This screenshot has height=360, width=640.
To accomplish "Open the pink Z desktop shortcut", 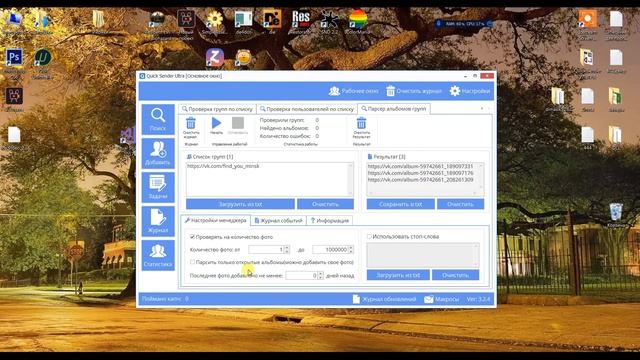I will [x=215, y=57].
